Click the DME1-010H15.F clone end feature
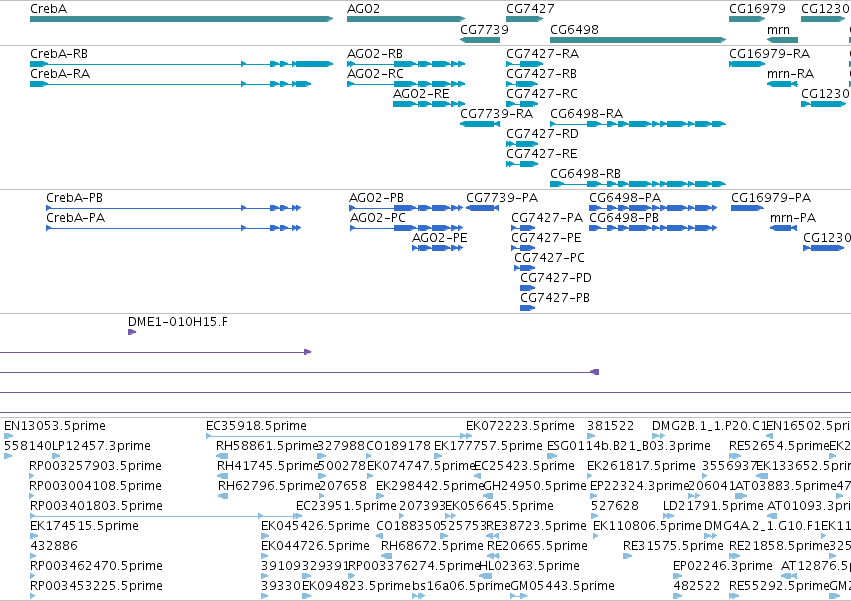Viewport: 851px width, 601px height. (132, 332)
